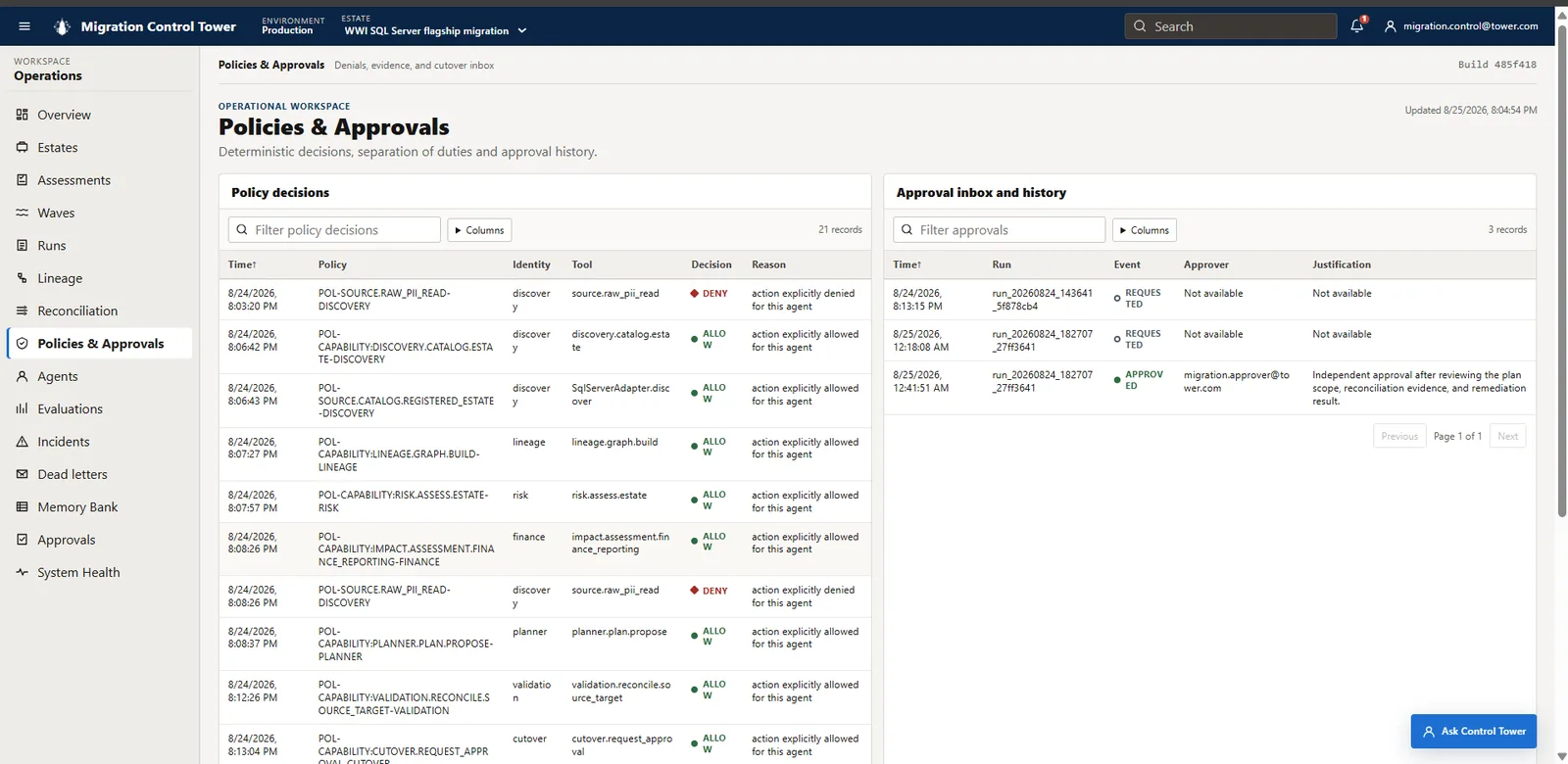
Task: Click the Incidents warning icon
Action: click(x=22, y=442)
